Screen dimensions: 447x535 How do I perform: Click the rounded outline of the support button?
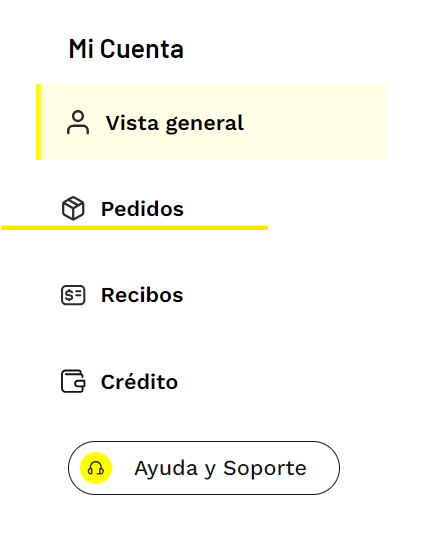pyautogui.click(x=204, y=442)
